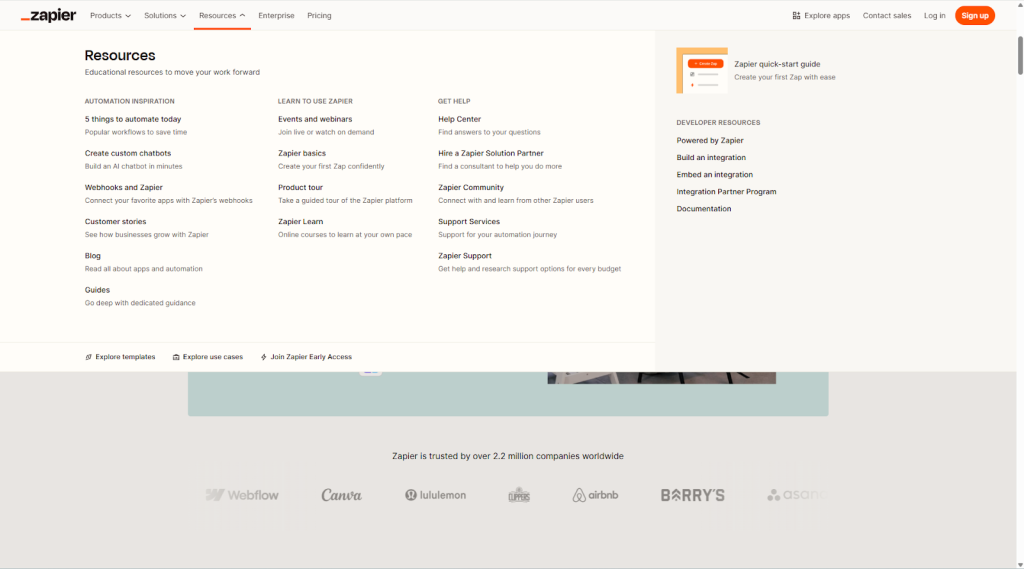The image size is (1024, 569).
Task: Expand the Solutions dropdown menu
Action: 164,16
